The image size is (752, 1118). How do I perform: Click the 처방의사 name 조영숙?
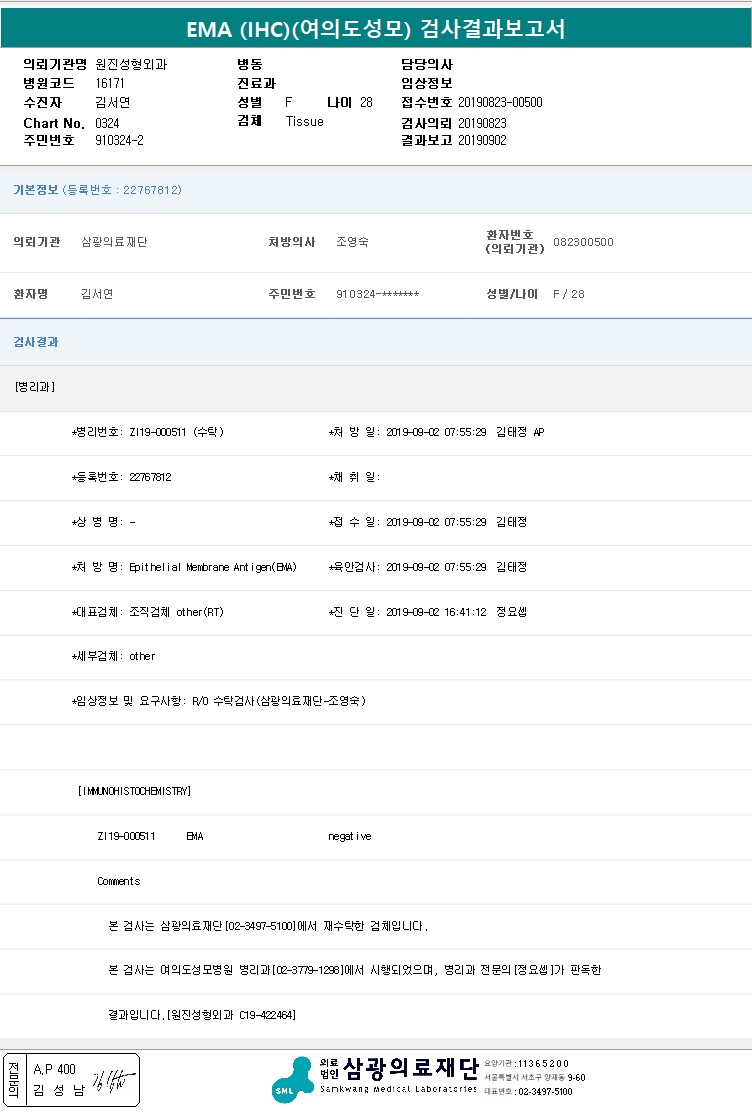[352, 242]
